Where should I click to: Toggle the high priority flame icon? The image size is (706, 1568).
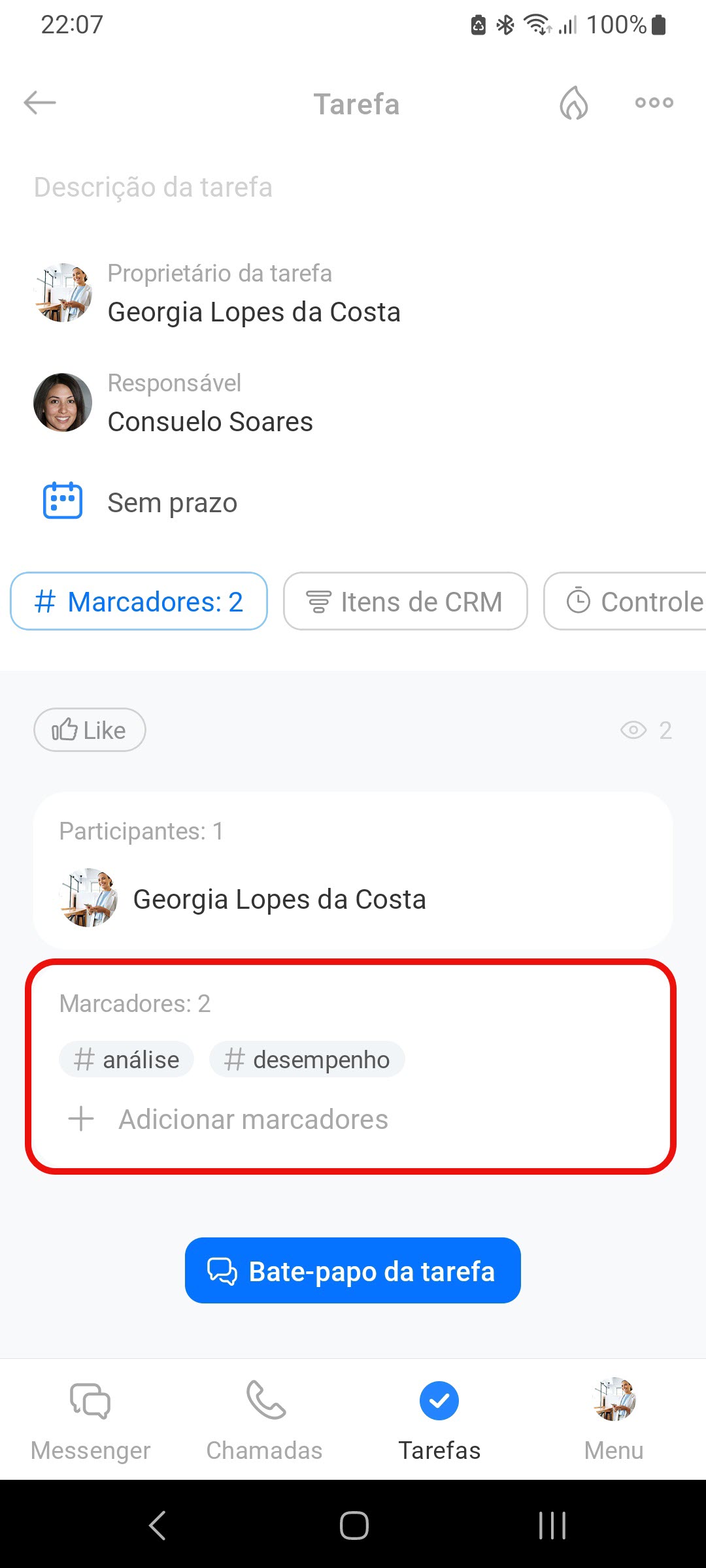click(x=573, y=103)
